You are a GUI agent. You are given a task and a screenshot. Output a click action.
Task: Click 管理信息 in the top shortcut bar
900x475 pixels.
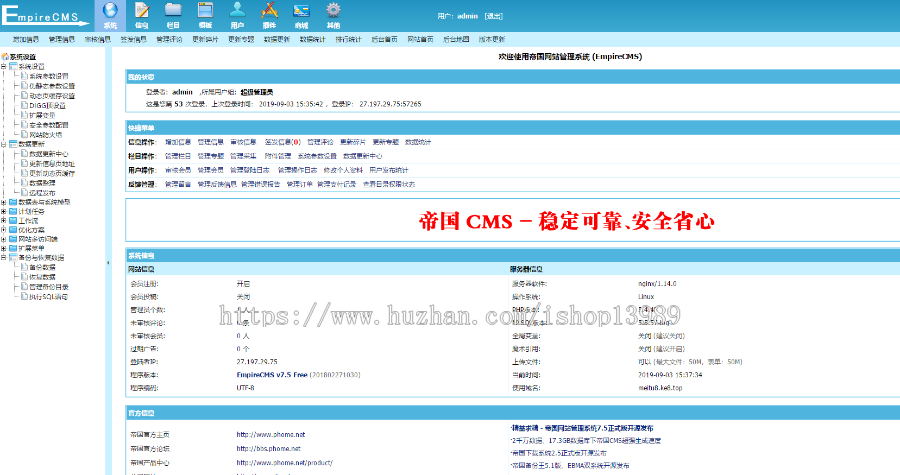61,40
